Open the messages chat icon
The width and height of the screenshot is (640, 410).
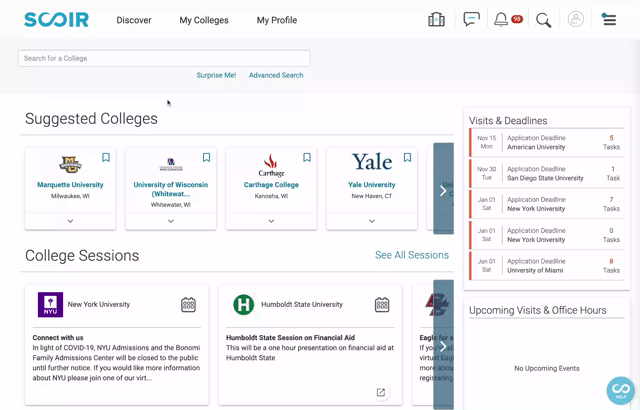471,20
